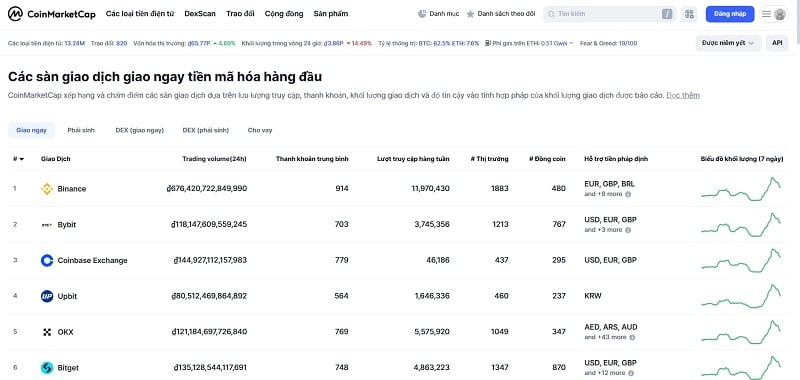Image resolution: width=800 pixels, height=380 pixels.
Task: Click the 820 exchanges count link
Action: (x=121, y=43)
